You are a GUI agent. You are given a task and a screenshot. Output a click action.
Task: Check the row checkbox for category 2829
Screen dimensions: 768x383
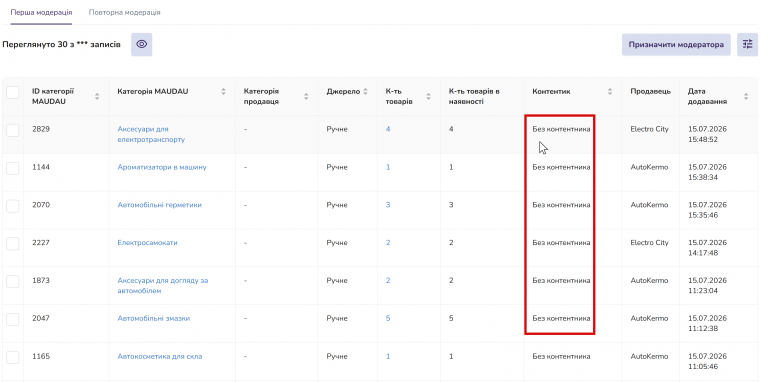point(13,130)
